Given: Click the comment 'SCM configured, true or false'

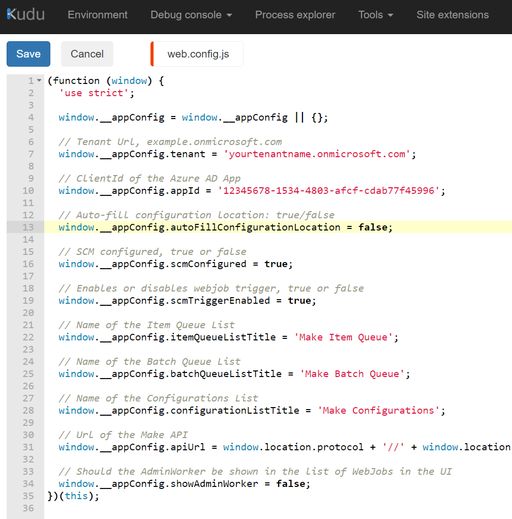Looking at the screenshot, I should 153,252.
